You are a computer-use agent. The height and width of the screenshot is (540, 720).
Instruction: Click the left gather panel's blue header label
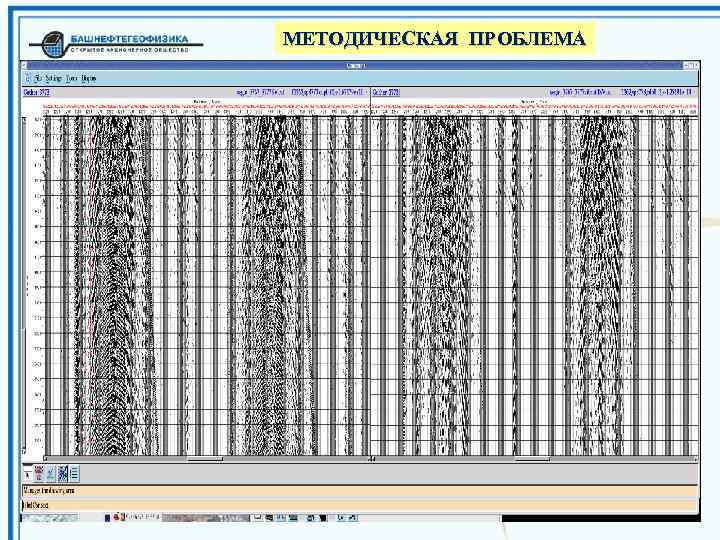[x=37, y=92]
